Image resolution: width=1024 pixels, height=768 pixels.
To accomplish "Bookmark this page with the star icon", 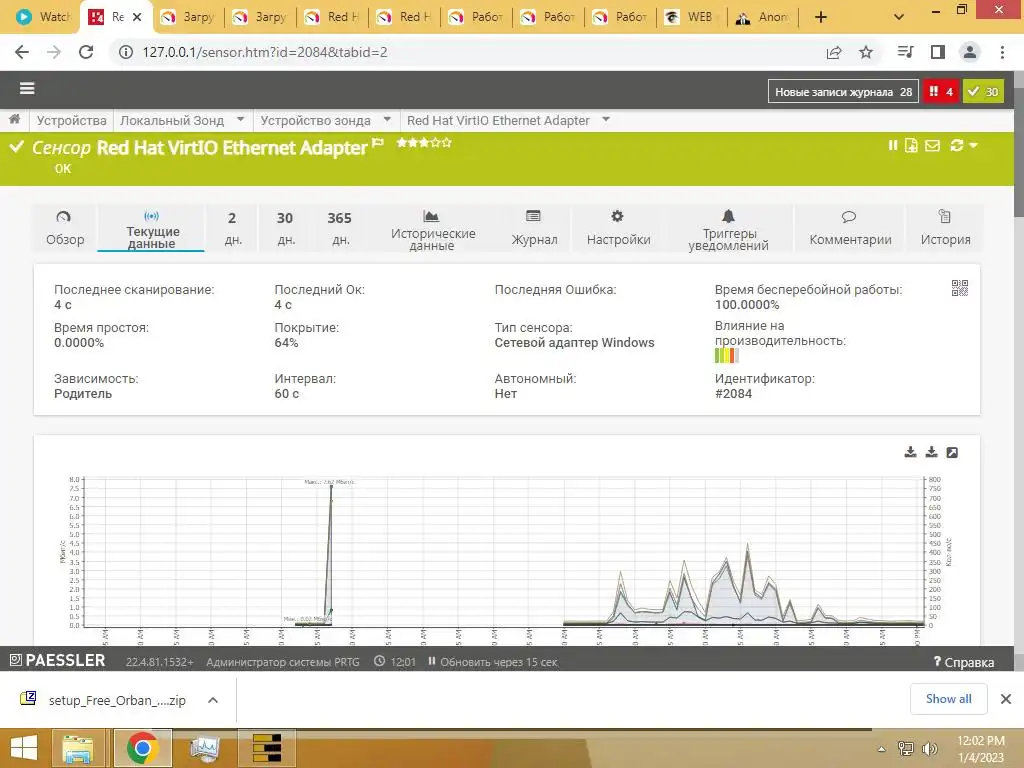I will 866,52.
